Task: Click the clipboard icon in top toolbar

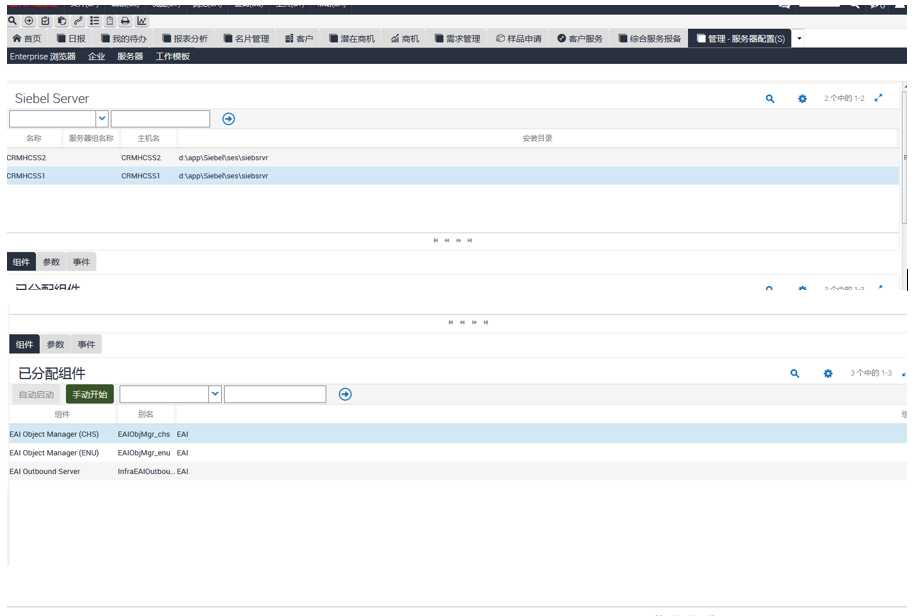Action: (x=110, y=21)
